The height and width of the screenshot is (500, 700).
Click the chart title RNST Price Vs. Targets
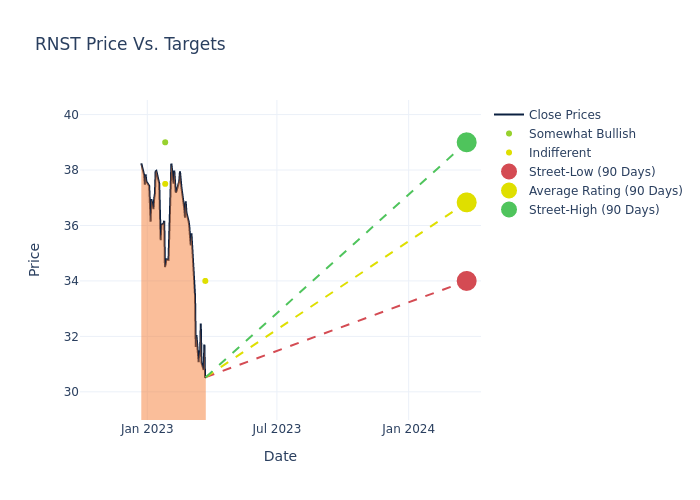coord(130,44)
